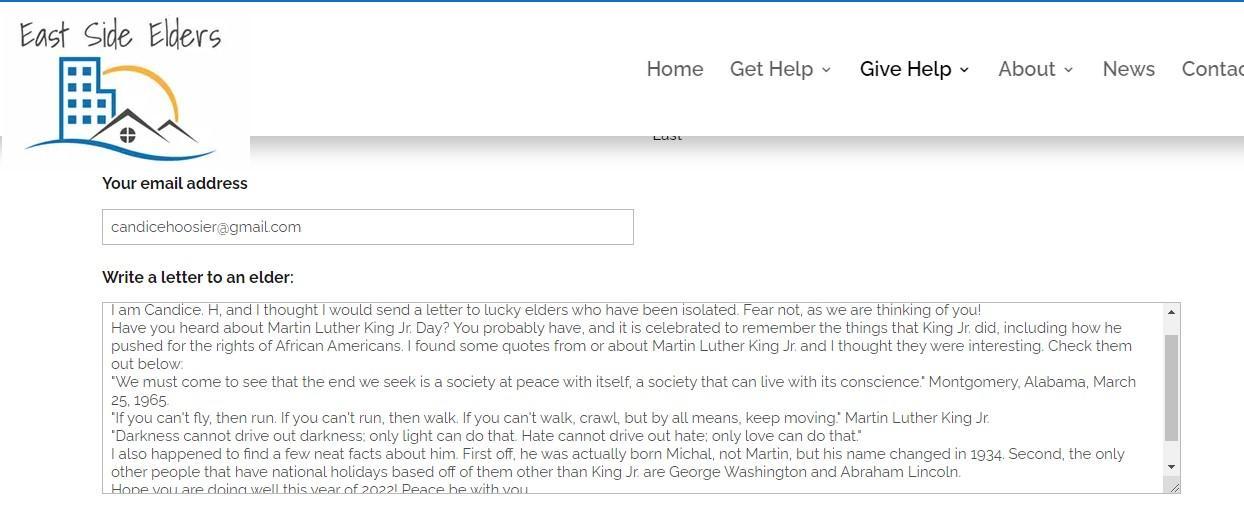Click the email address input field

point(368,227)
